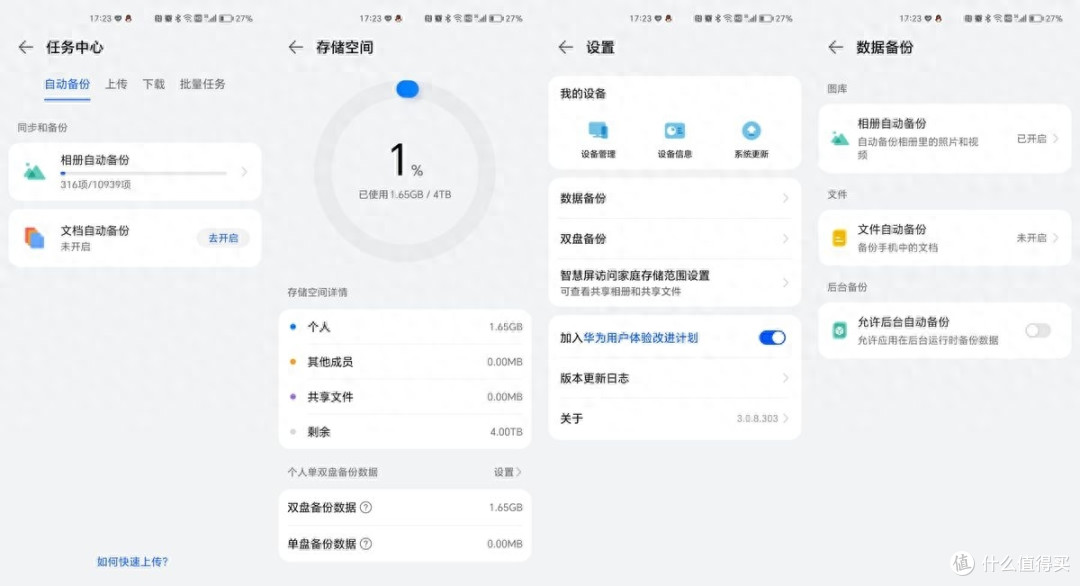The height and width of the screenshot is (586, 1080).
Task: Tap gallery icon in 数据备份 相册自动备份
Action: [839, 138]
